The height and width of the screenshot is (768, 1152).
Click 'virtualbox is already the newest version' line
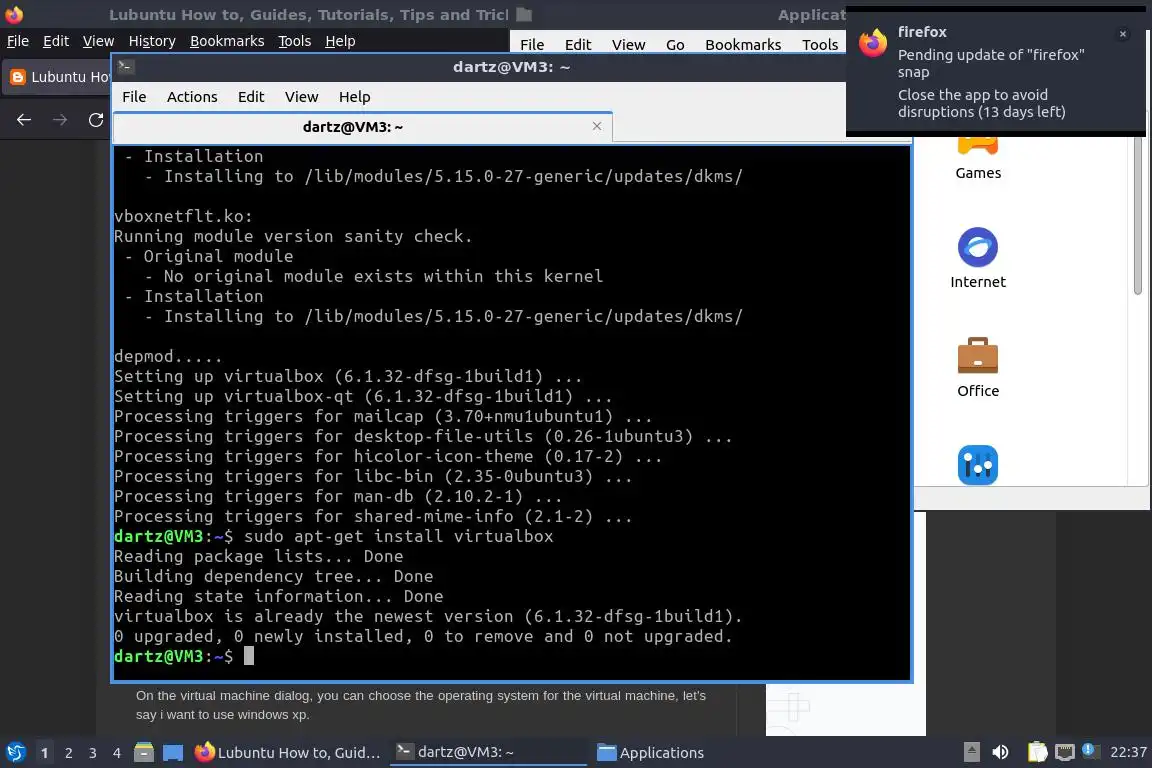(x=428, y=616)
